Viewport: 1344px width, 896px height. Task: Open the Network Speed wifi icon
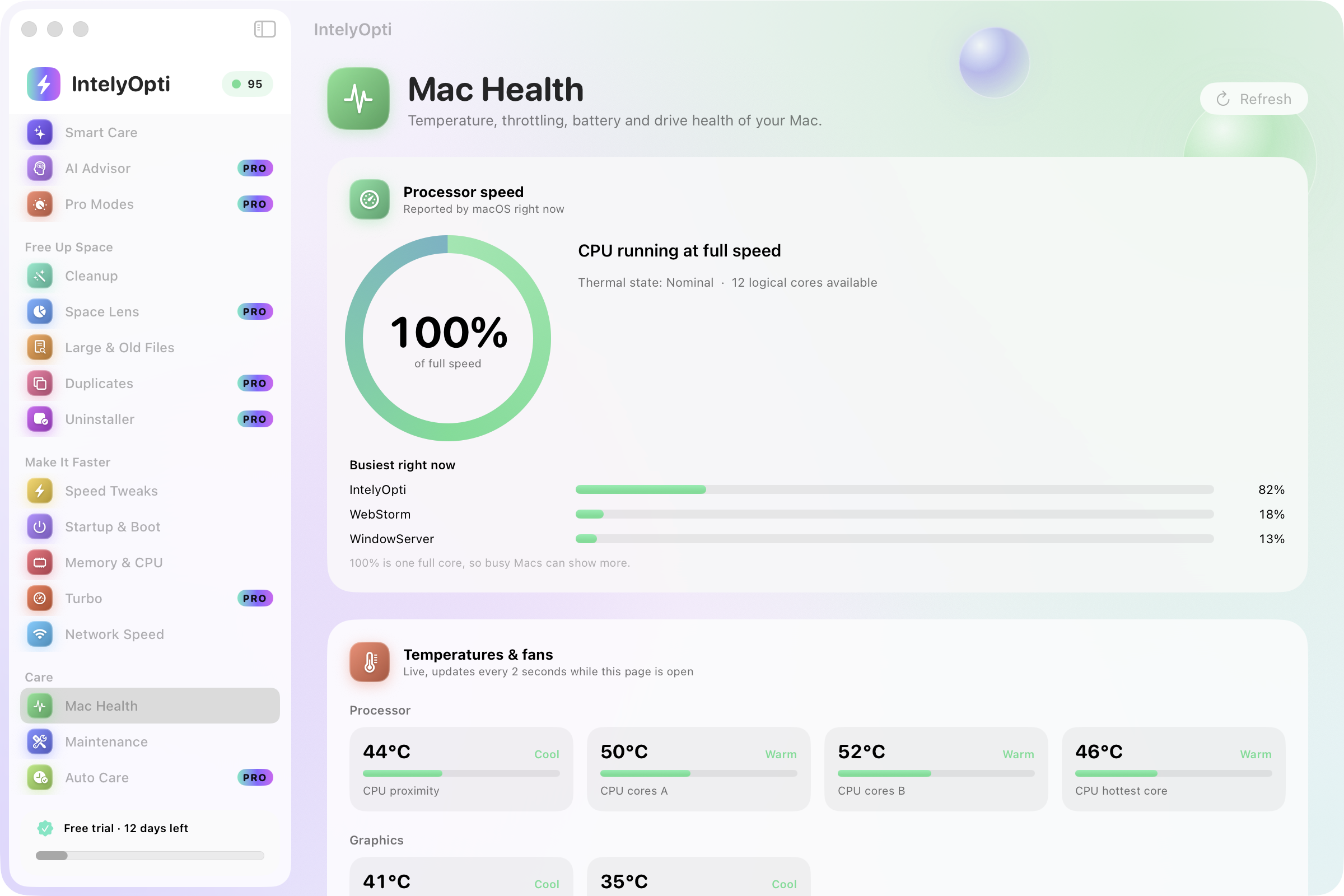40,634
